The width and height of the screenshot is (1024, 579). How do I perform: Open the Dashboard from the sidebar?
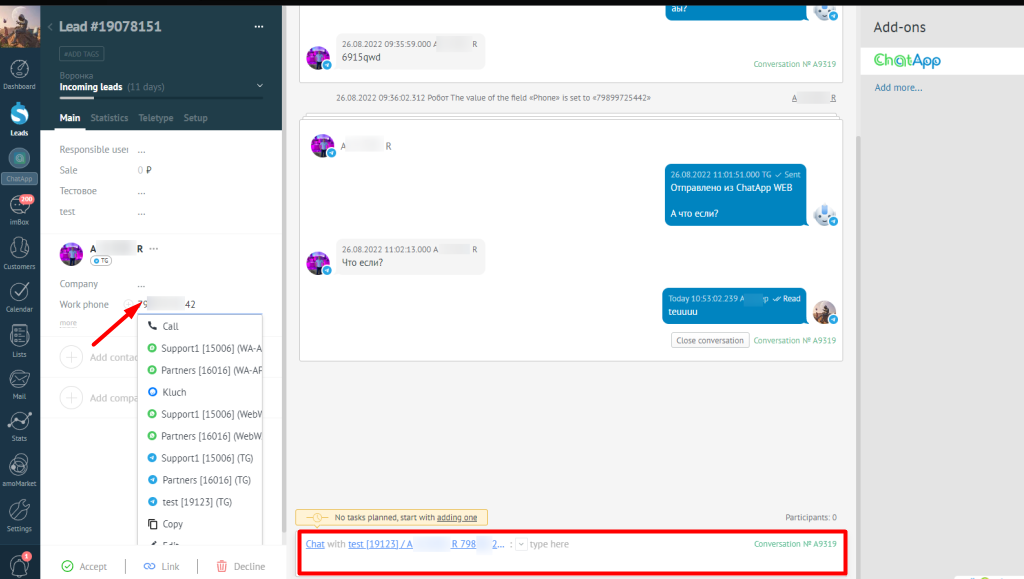coord(19,72)
